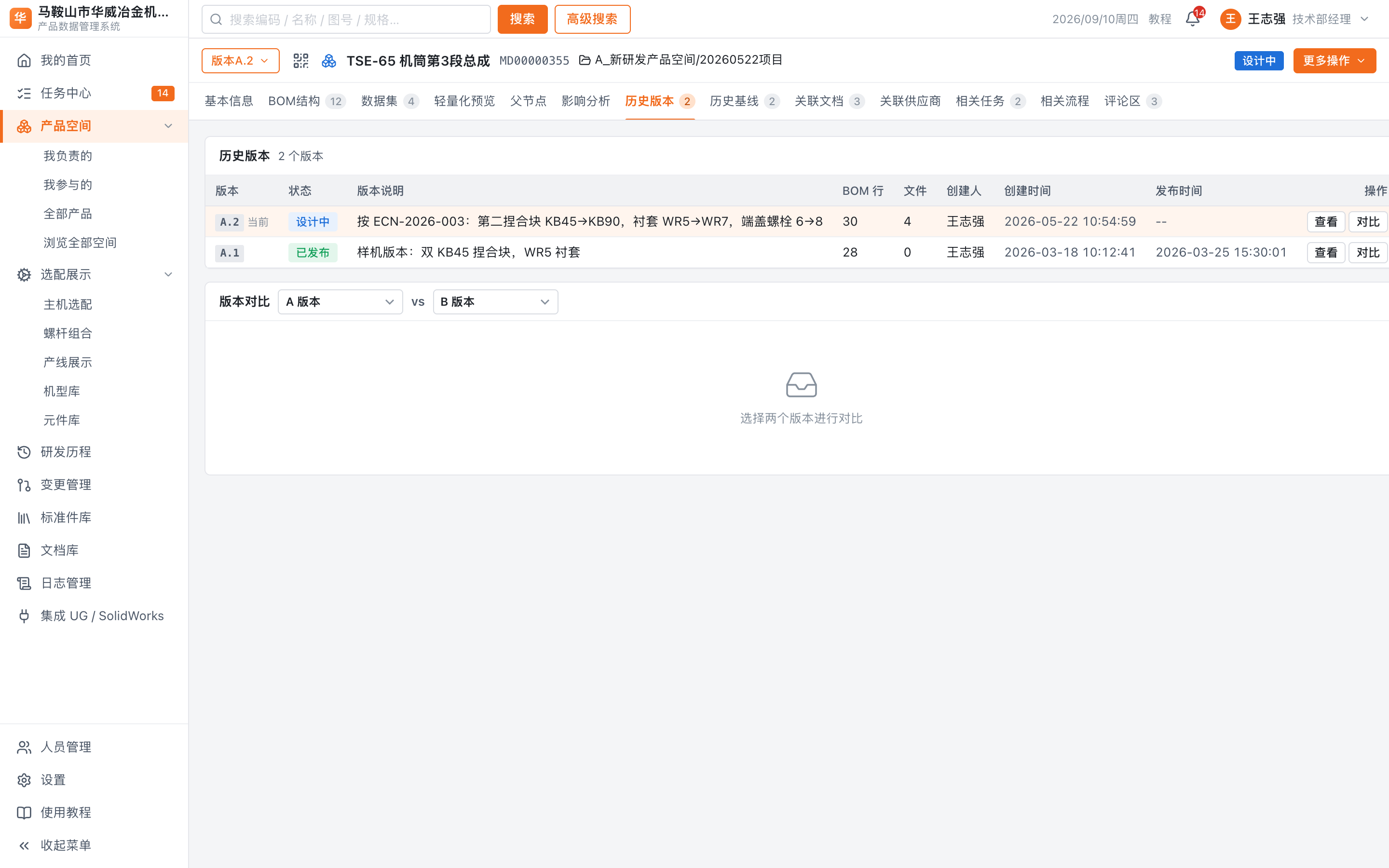Open 我的首页 home icon in sidebar
Screen dimensions: 1389x868
24,60
